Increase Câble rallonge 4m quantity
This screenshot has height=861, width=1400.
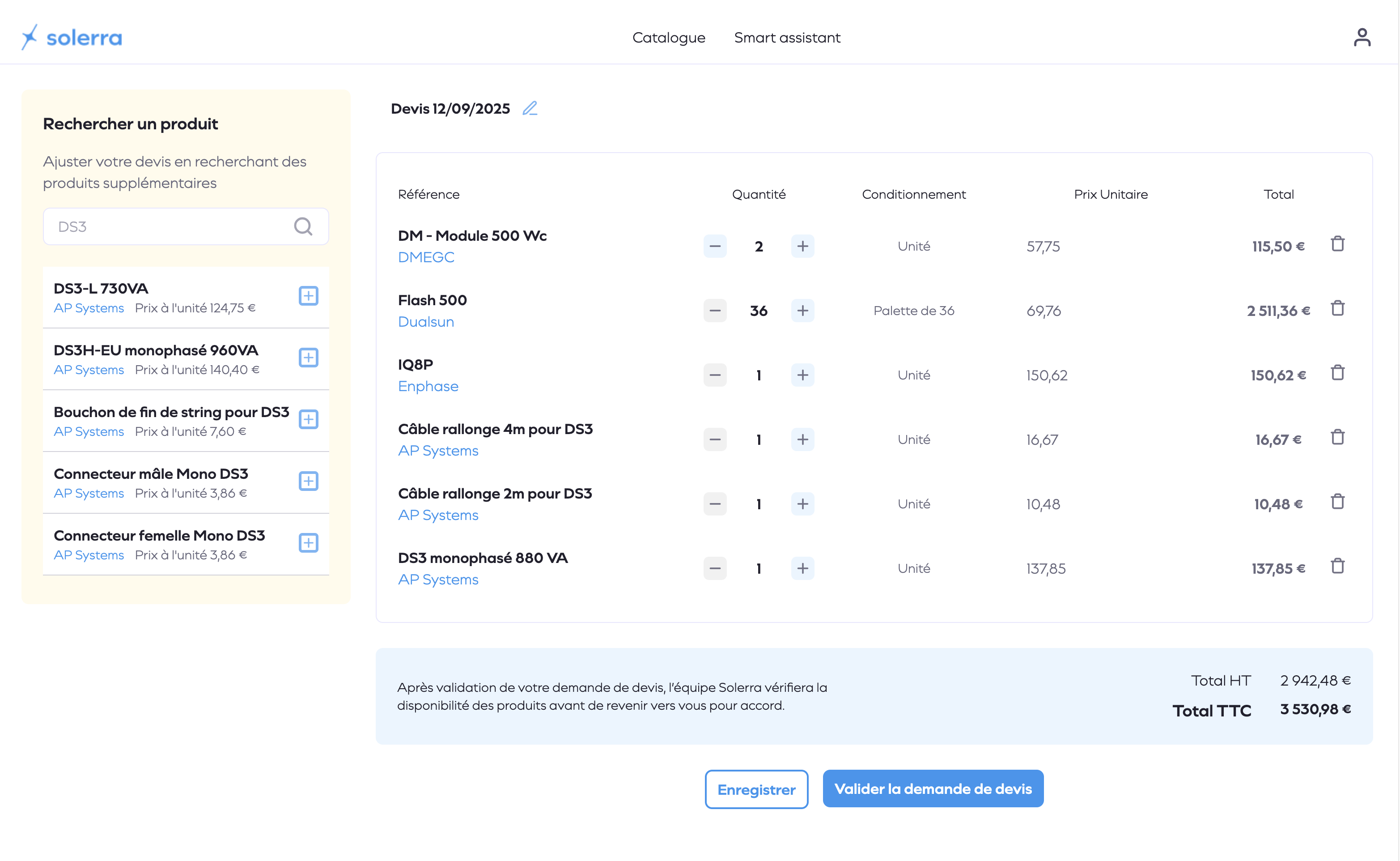click(802, 439)
